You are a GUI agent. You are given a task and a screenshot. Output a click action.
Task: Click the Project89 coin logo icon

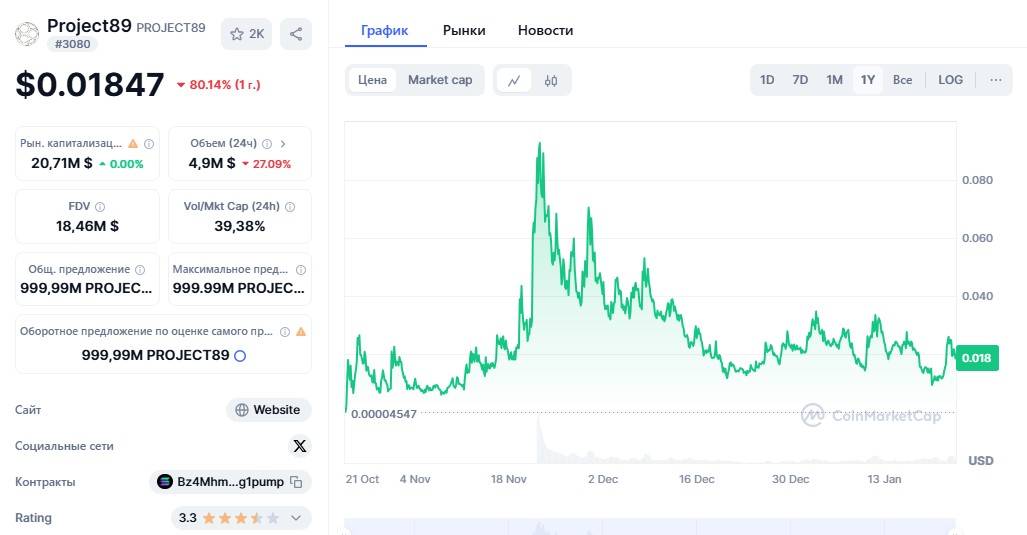click(27, 34)
